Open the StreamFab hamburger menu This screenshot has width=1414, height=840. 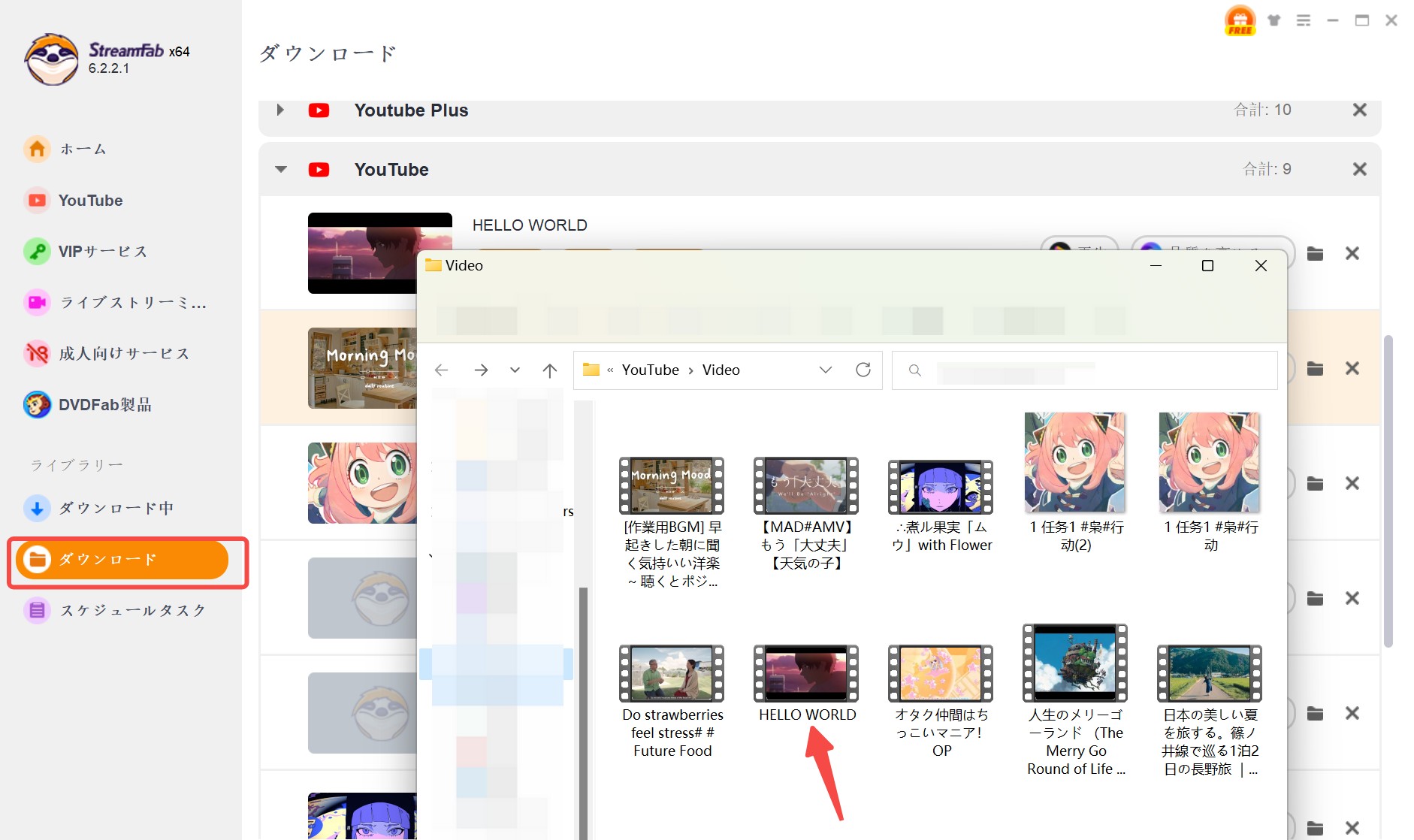[x=1304, y=20]
